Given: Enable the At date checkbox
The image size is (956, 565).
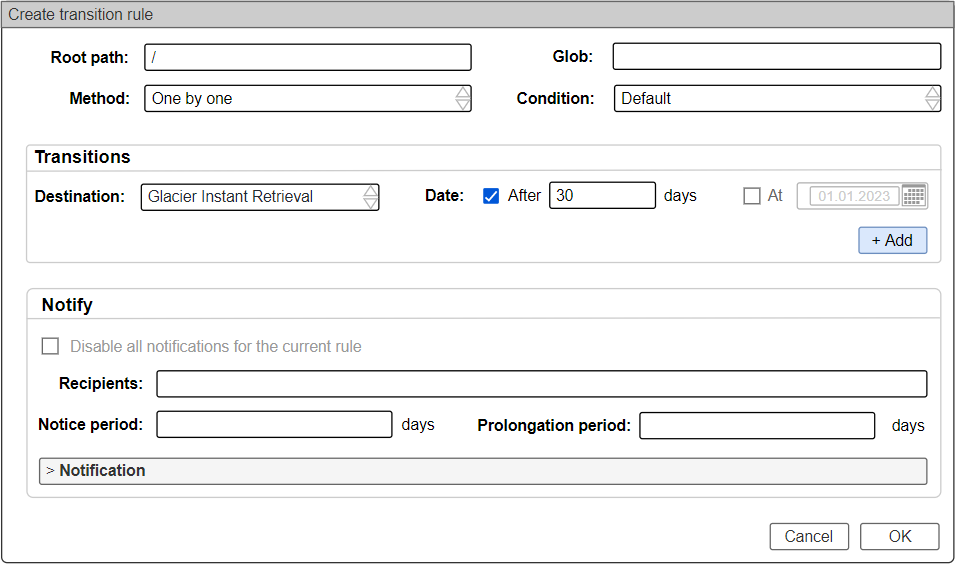Looking at the screenshot, I should point(752,196).
